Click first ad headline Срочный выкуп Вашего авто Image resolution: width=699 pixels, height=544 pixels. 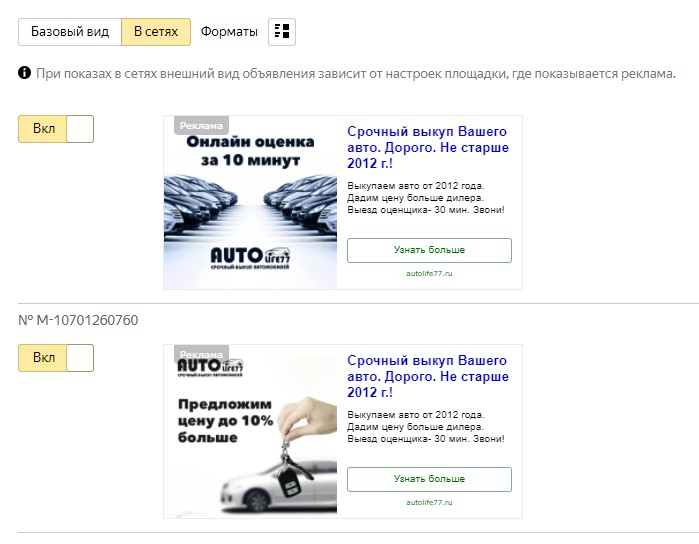coord(428,148)
